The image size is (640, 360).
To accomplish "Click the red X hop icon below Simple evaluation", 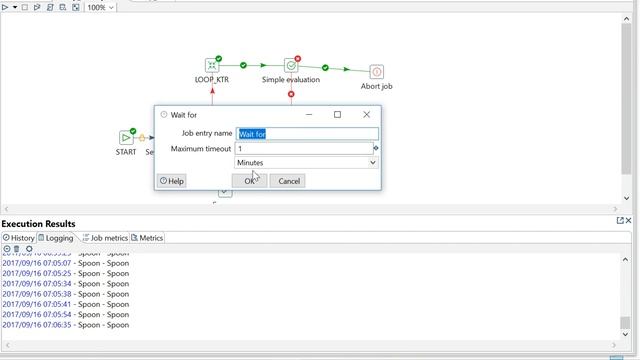I will point(291,94).
